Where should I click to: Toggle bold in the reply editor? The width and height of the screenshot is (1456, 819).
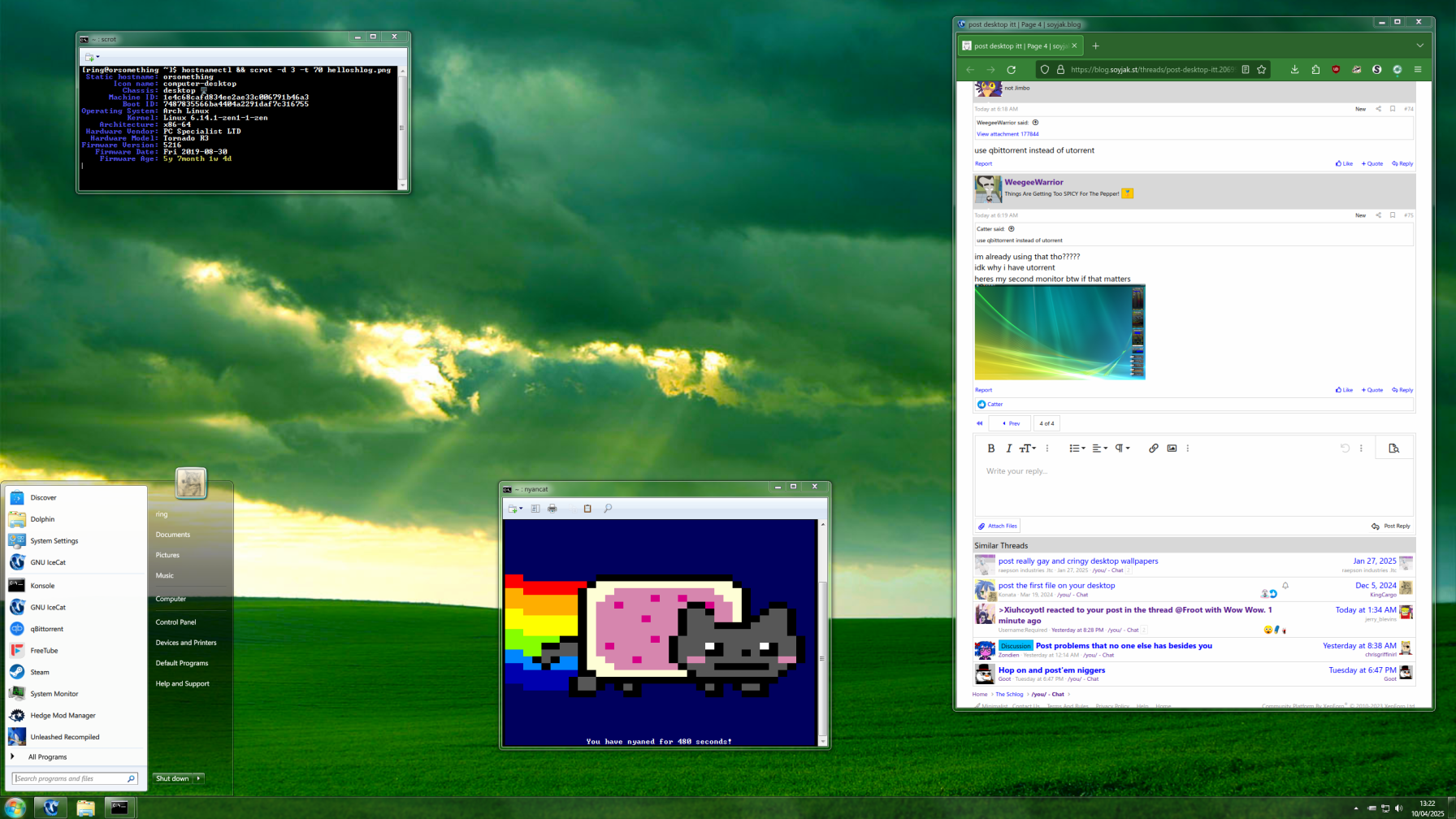(x=990, y=448)
